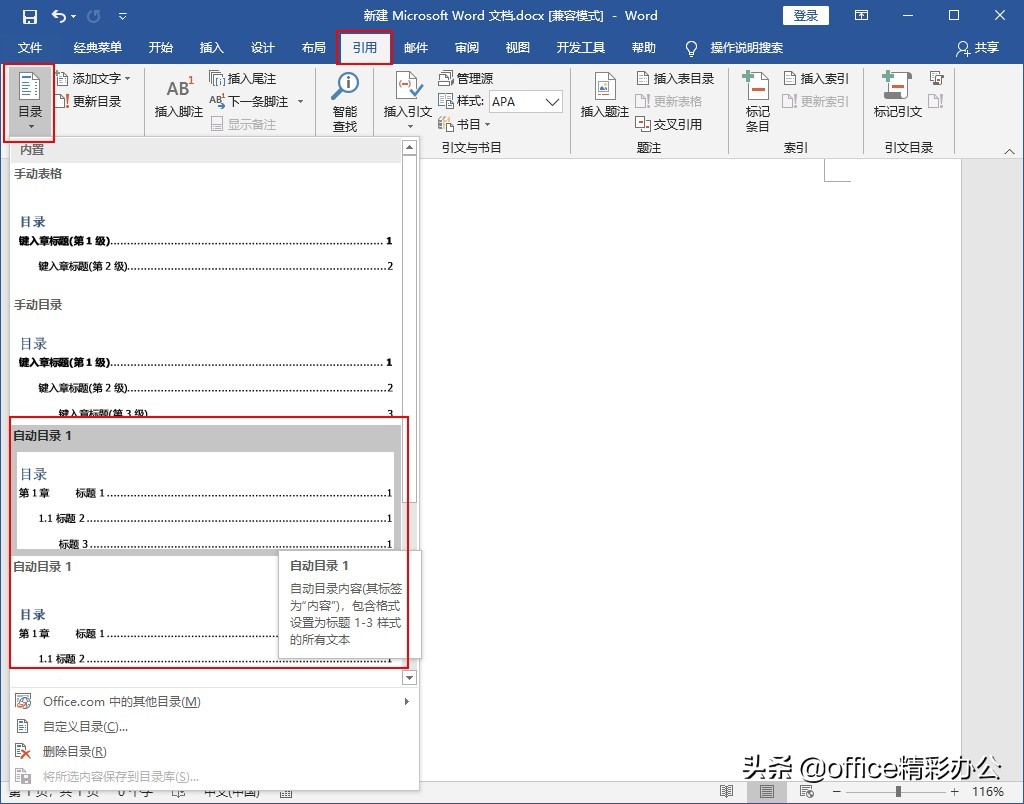Click the insert table of authorities icon
The image size is (1024, 804).
pos(936,78)
